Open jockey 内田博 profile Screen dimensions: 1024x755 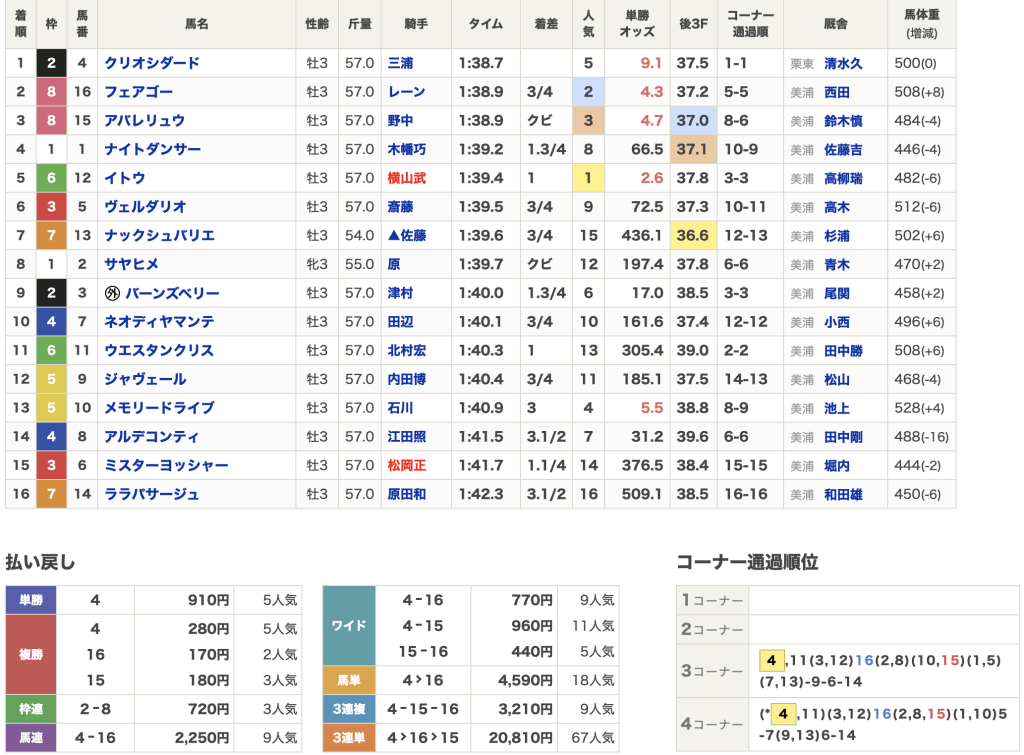click(407, 379)
